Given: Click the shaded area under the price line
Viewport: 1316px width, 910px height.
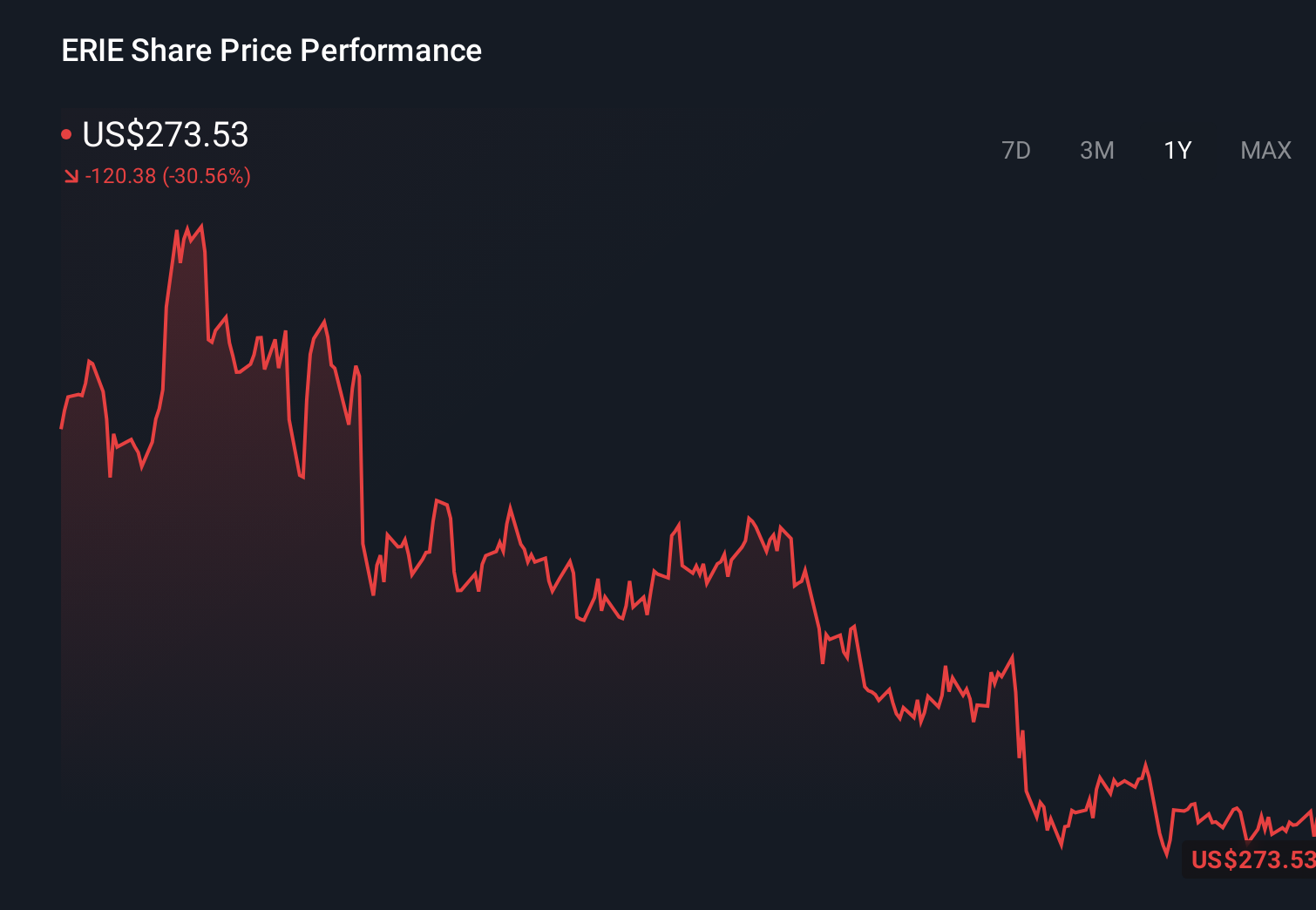Looking at the screenshot, I should coord(261,697).
